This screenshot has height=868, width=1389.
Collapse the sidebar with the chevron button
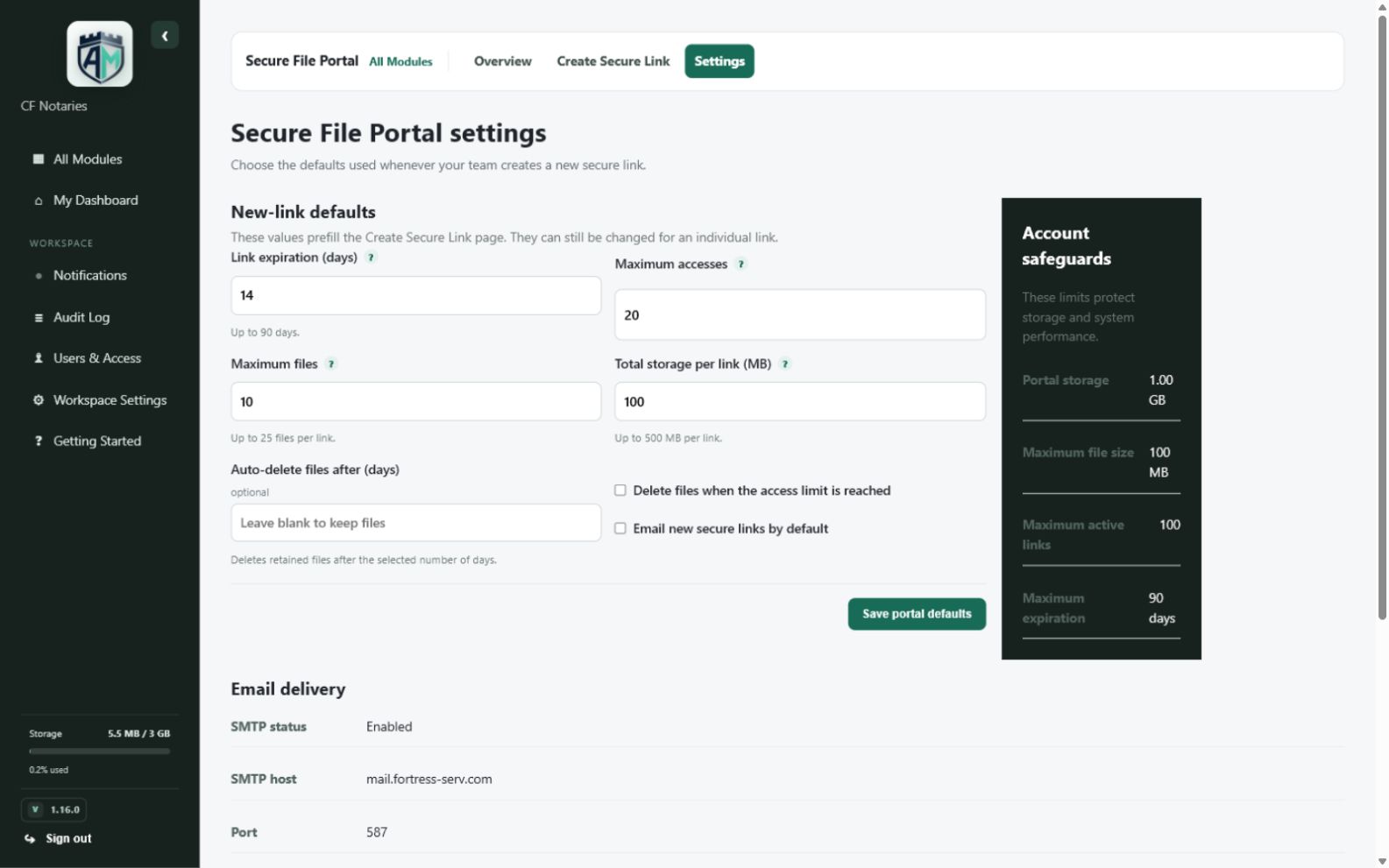pos(165,36)
